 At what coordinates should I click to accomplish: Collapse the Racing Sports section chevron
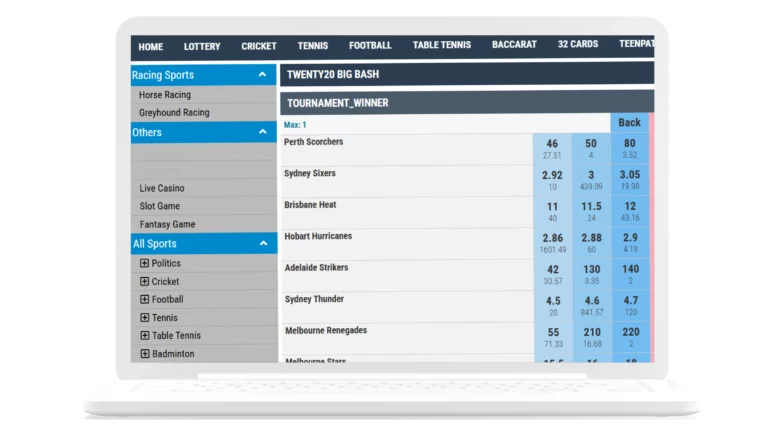pos(263,74)
